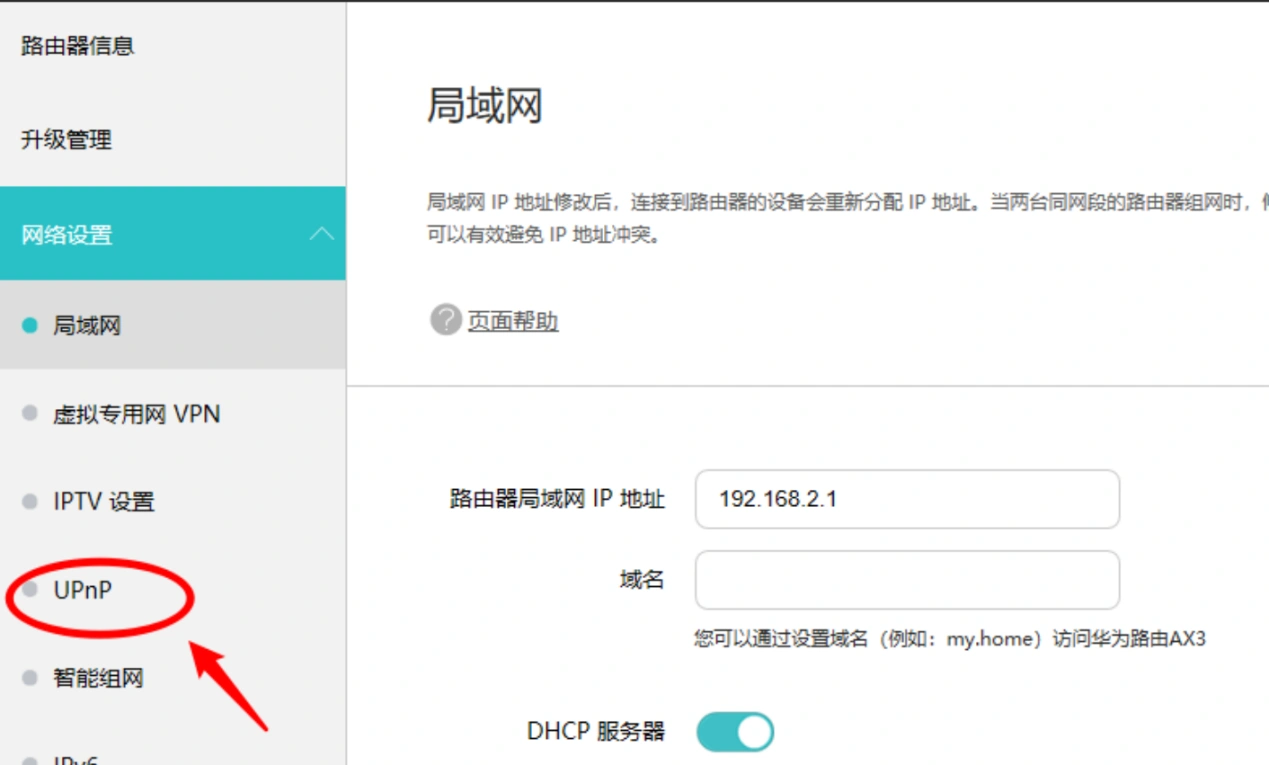Click the question mark help icon
The height and width of the screenshot is (765, 1269).
pyautogui.click(x=444, y=321)
